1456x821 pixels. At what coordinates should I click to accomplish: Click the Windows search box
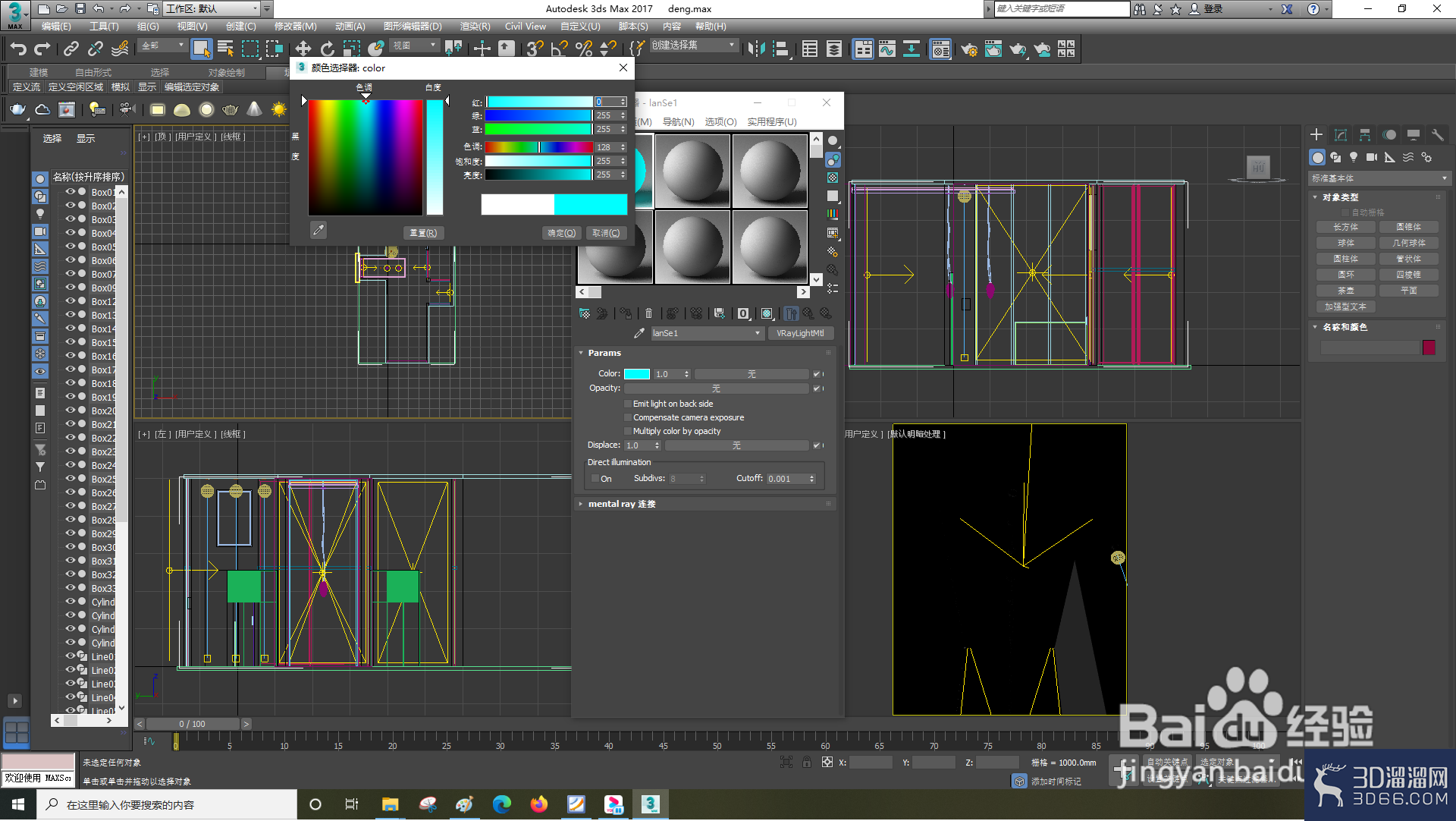click(x=167, y=805)
